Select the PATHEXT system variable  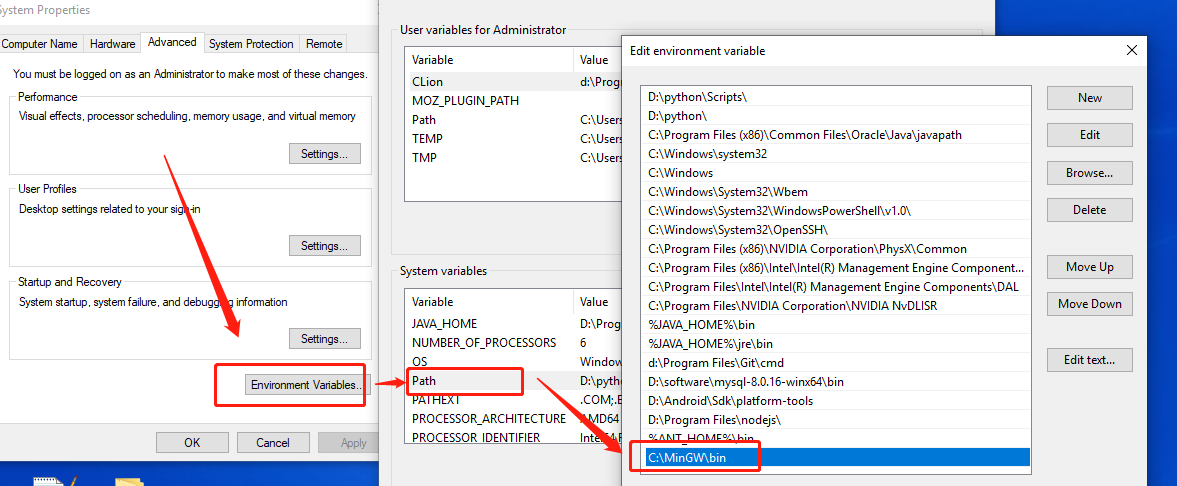click(513, 400)
